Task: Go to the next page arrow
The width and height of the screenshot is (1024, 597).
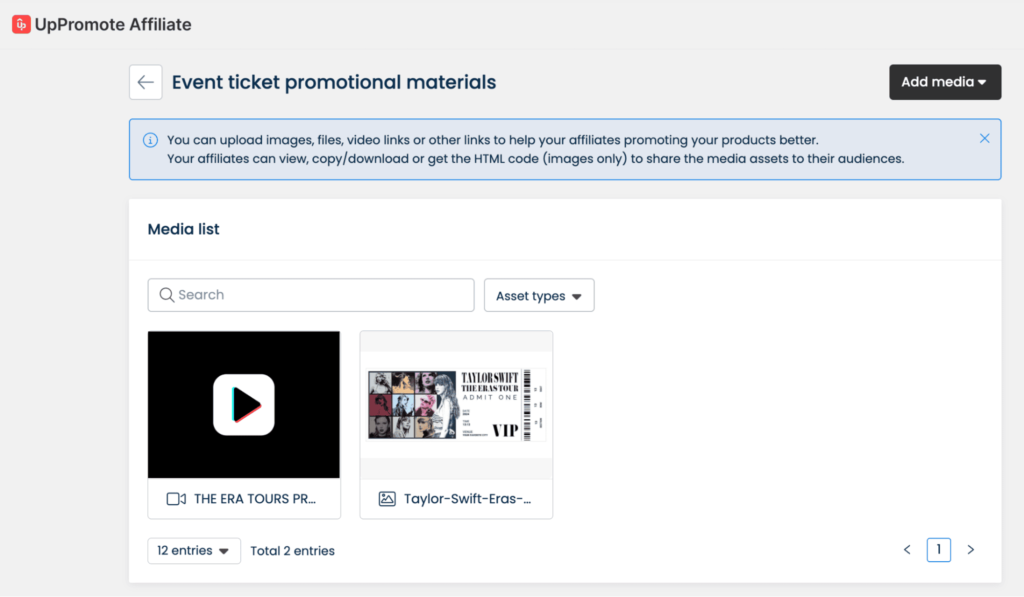Action: pyautogui.click(x=970, y=550)
